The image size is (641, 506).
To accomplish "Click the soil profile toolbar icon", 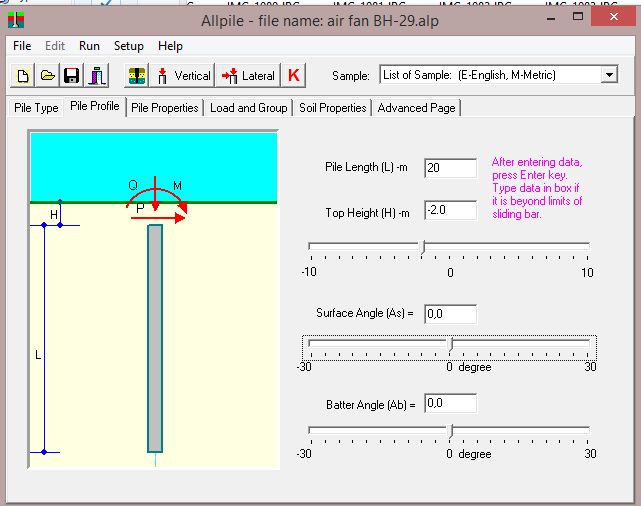I will coord(137,75).
